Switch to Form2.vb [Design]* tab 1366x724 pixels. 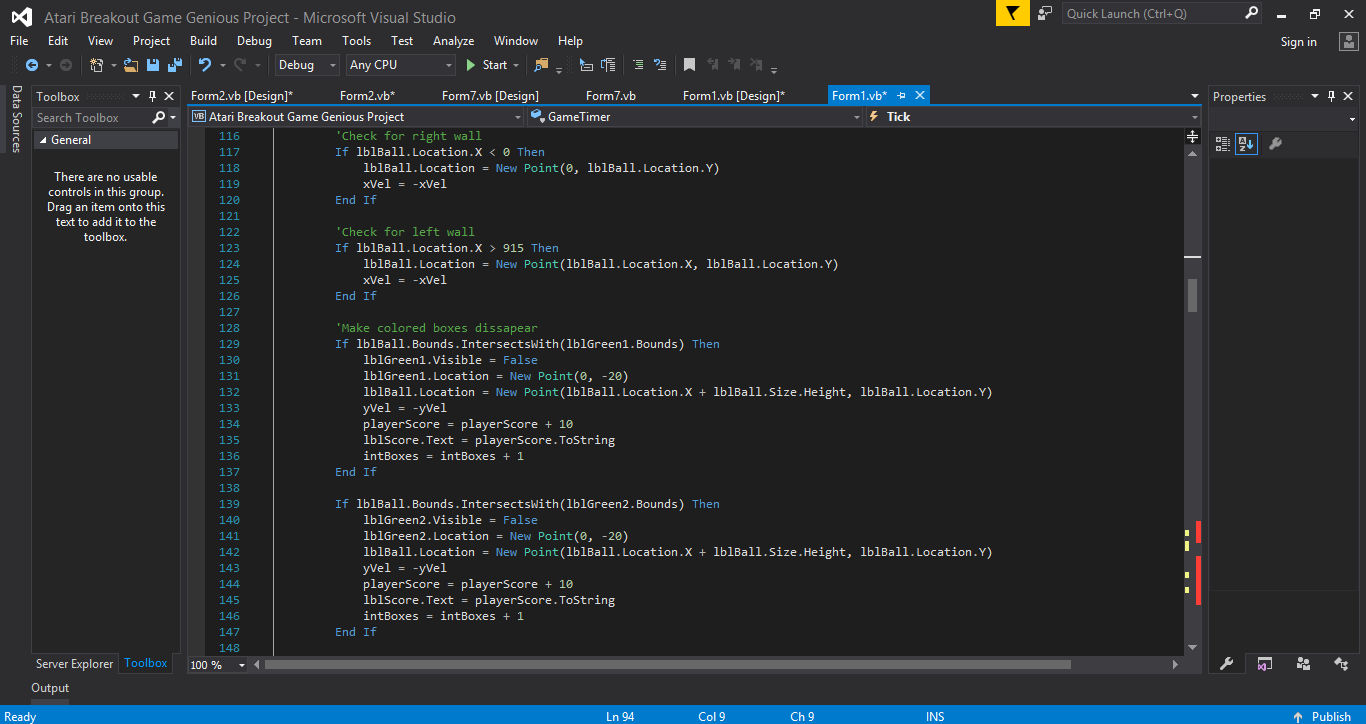[242, 96]
